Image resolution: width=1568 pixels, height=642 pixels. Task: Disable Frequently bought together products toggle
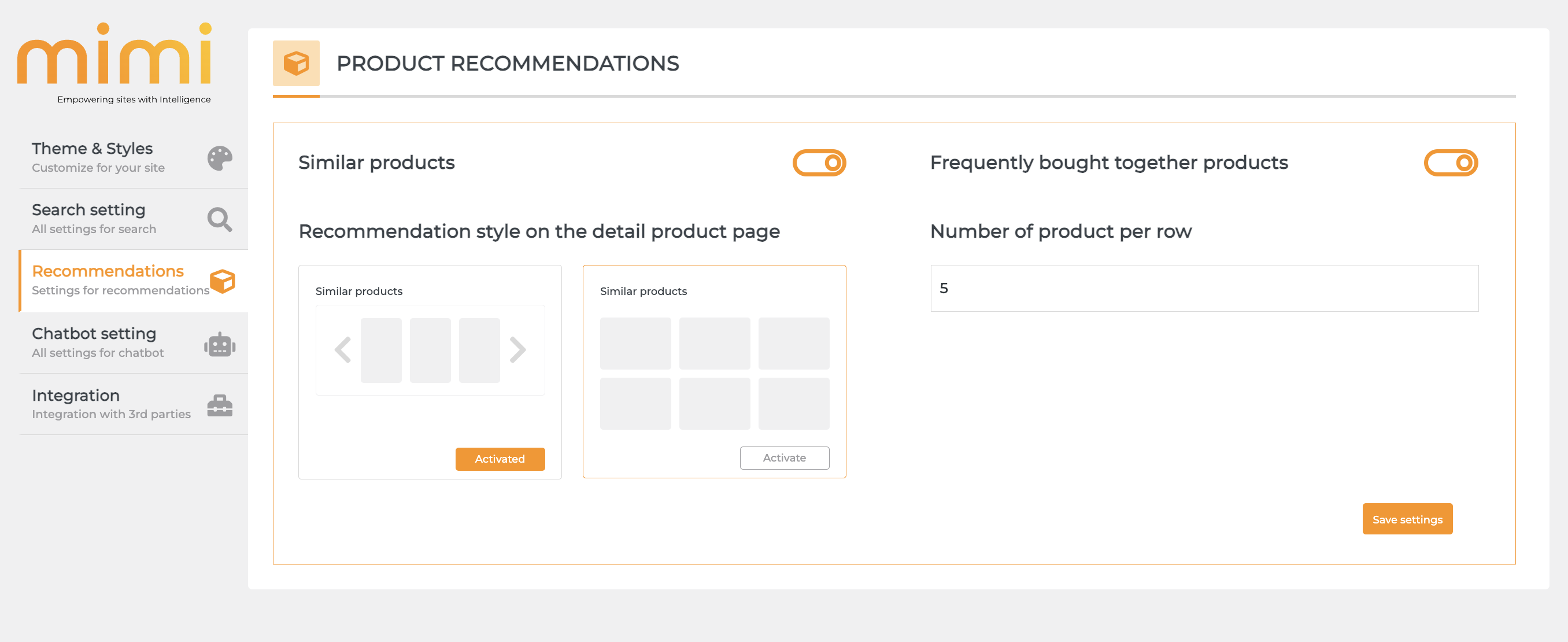[1450, 163]
